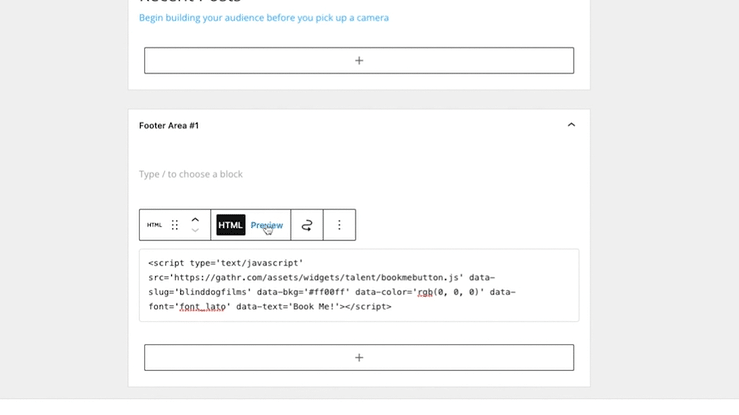The image size is (739, 415).
Task: Move the HTML block up
Action: (195, 219)
